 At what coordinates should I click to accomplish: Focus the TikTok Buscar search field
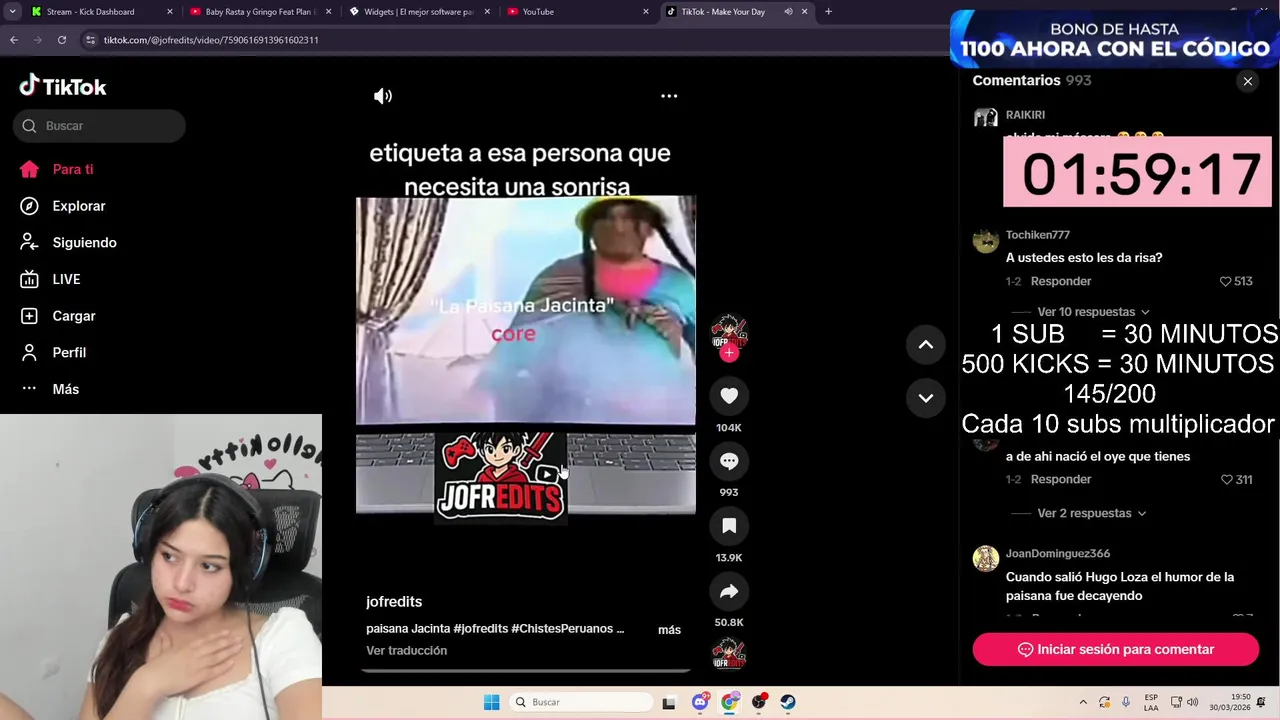pyautogui.click(x=99, y=126)
